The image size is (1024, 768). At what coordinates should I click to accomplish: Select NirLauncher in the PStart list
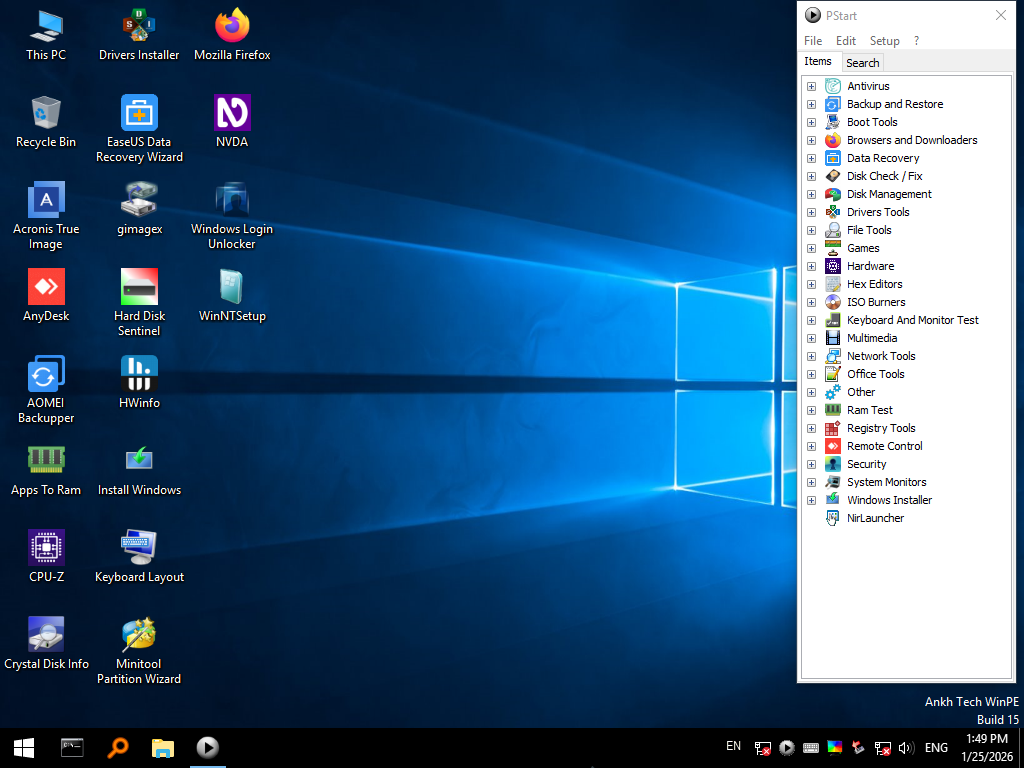pyautogui.click(x=874, y=518)
